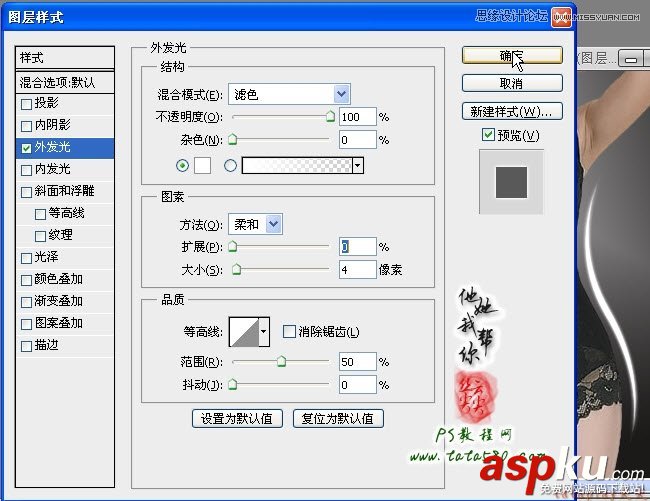Select 混合选项:默认 blending options

tap(65, 82)
